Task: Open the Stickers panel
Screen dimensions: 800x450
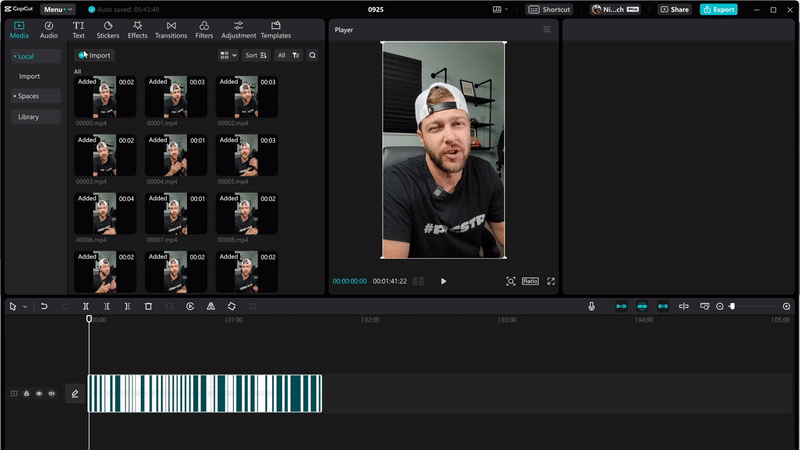Action: pyautogui.click(x=107, y=30)
